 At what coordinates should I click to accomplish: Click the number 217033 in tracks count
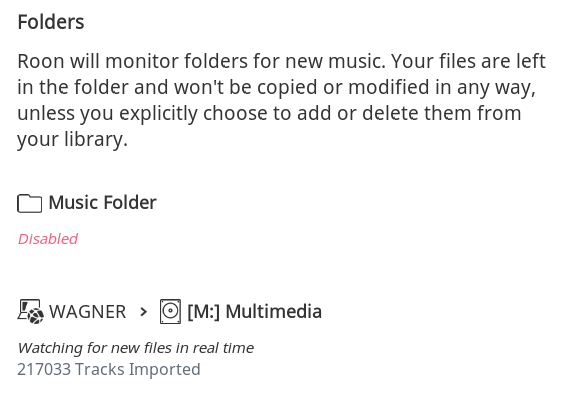(x=44, y=369)
